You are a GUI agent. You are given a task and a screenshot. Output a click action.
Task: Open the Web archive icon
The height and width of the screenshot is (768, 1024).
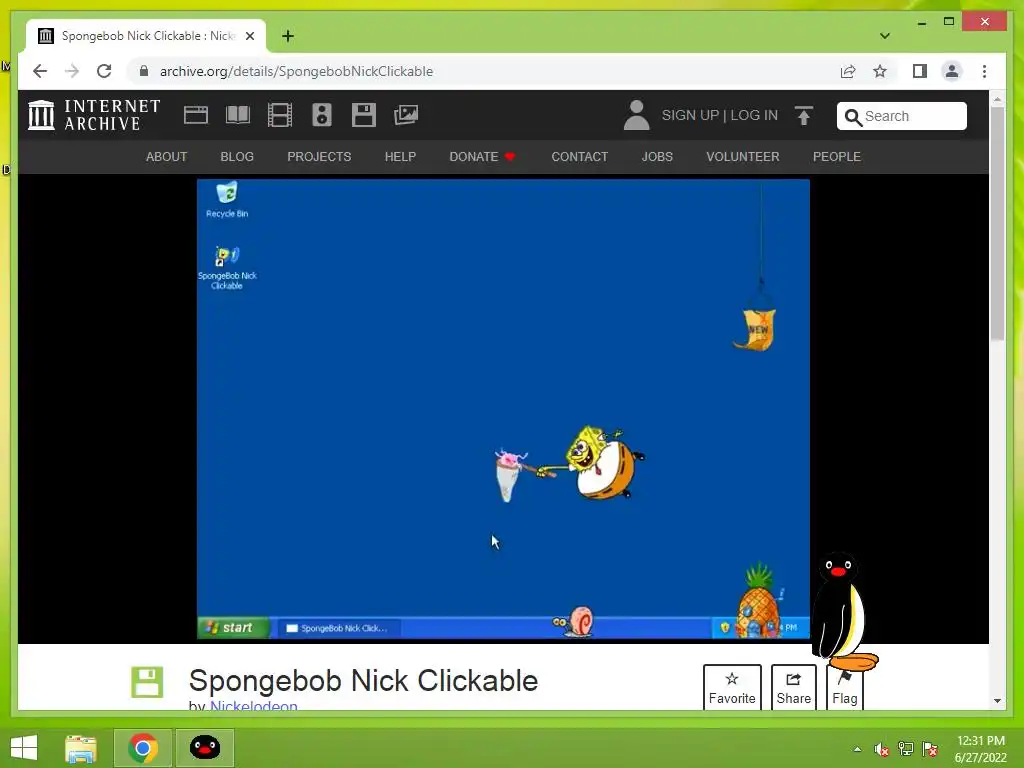[x=195, y=116]
